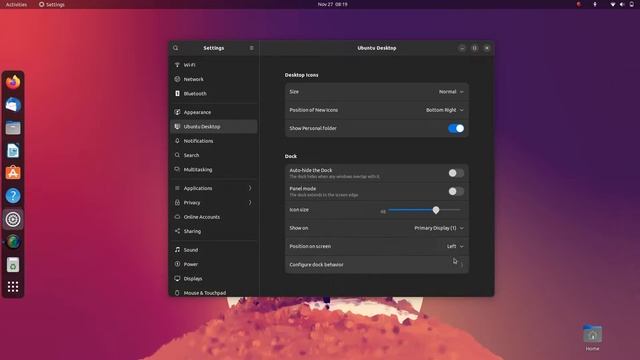Open the Appearance panel
The width and height of the screenshot is (640, 360).
pyautogui.click(x=213, y=112)
